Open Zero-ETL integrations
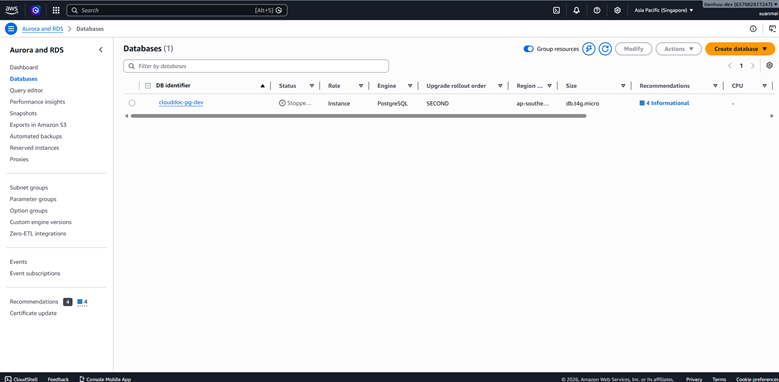Screen dimensions: 779x382 point(38,233)
